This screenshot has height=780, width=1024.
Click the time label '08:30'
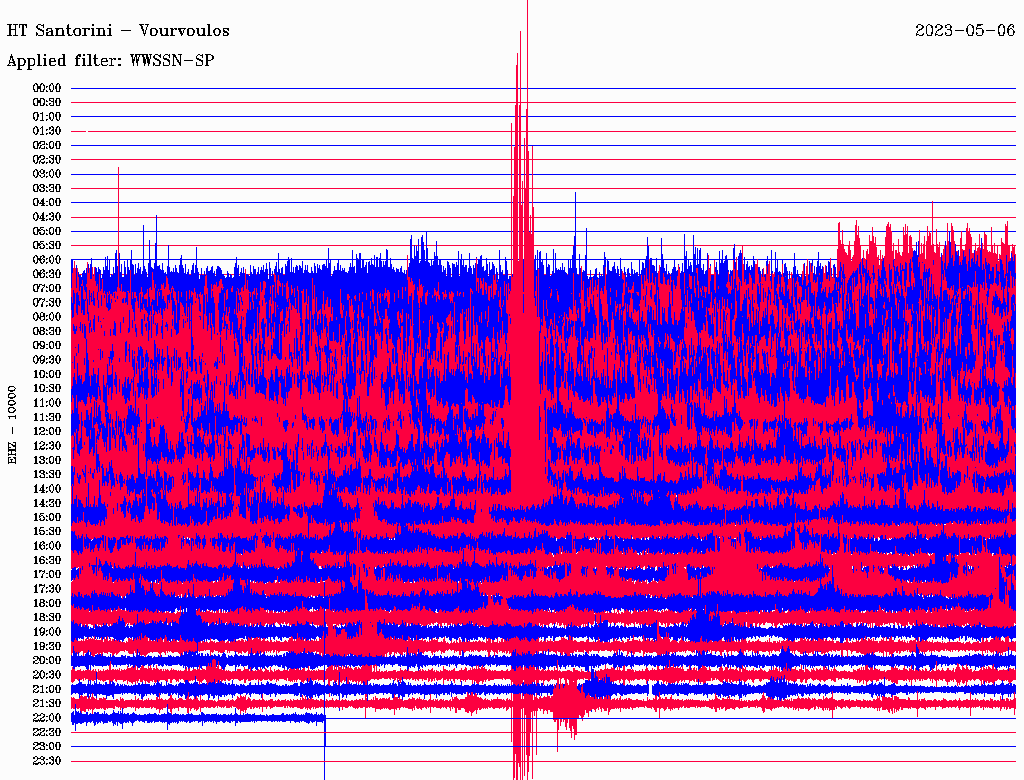point(47,332)
